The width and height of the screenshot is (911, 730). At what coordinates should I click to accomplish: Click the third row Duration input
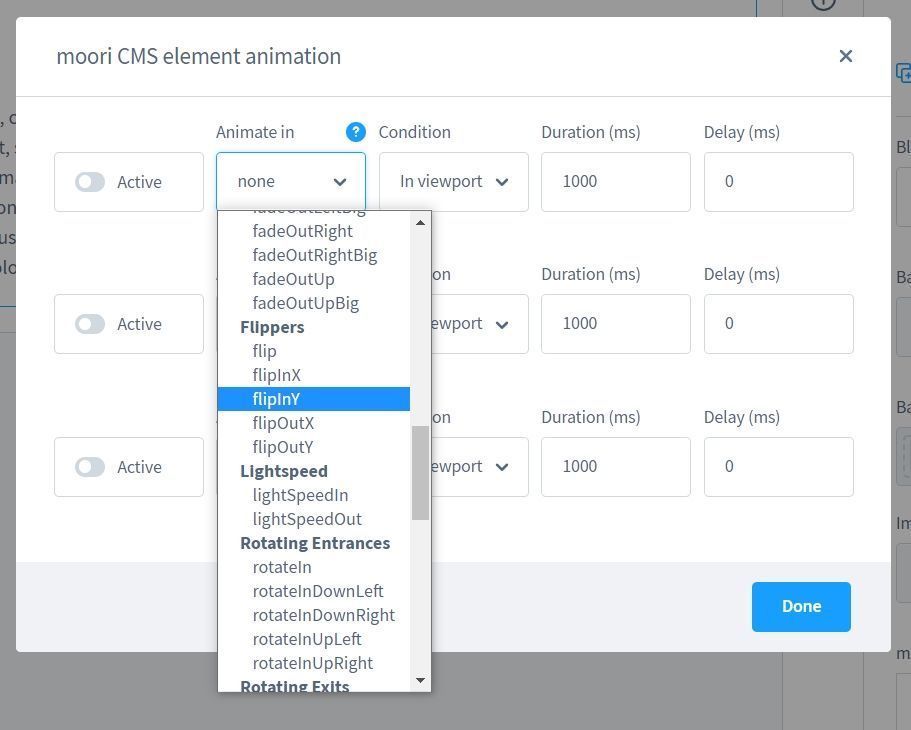click(615, 467)
